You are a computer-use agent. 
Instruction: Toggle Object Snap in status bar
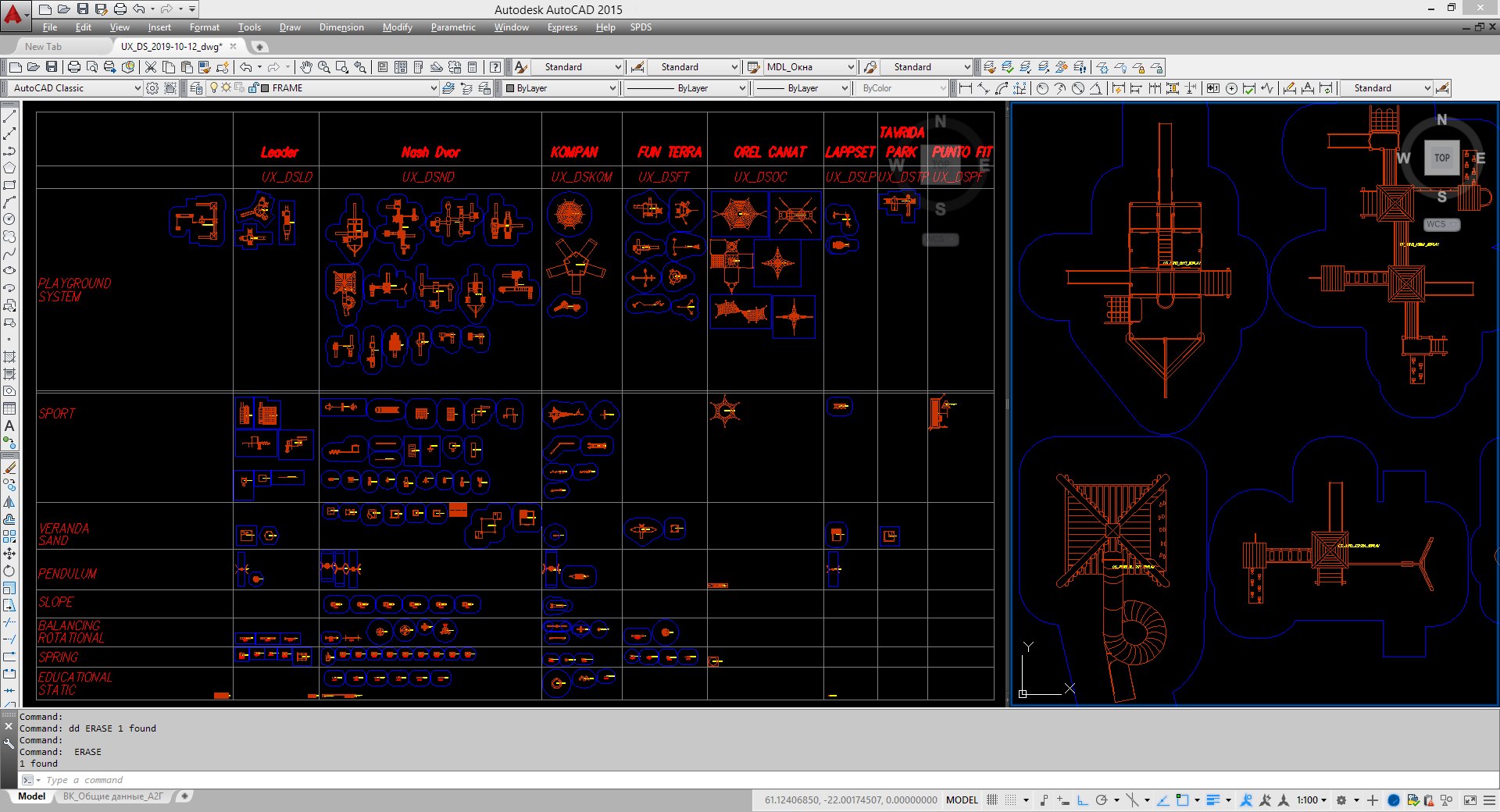tap(1183, 800)
